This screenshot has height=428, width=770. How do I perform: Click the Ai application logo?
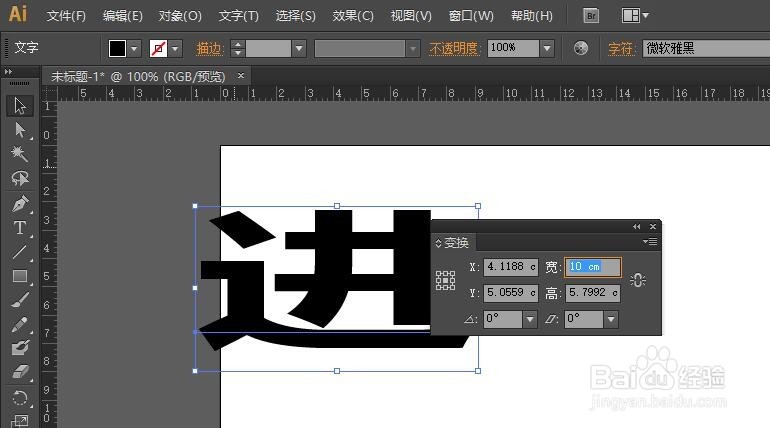(18, 14)
